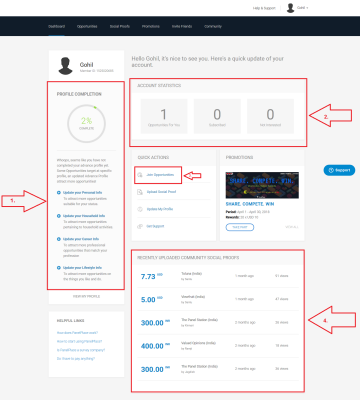Open Invite Friends in the navigation bar
This screenshot has width=360, height=400.
pyautogui.click(x=182, y=26)
